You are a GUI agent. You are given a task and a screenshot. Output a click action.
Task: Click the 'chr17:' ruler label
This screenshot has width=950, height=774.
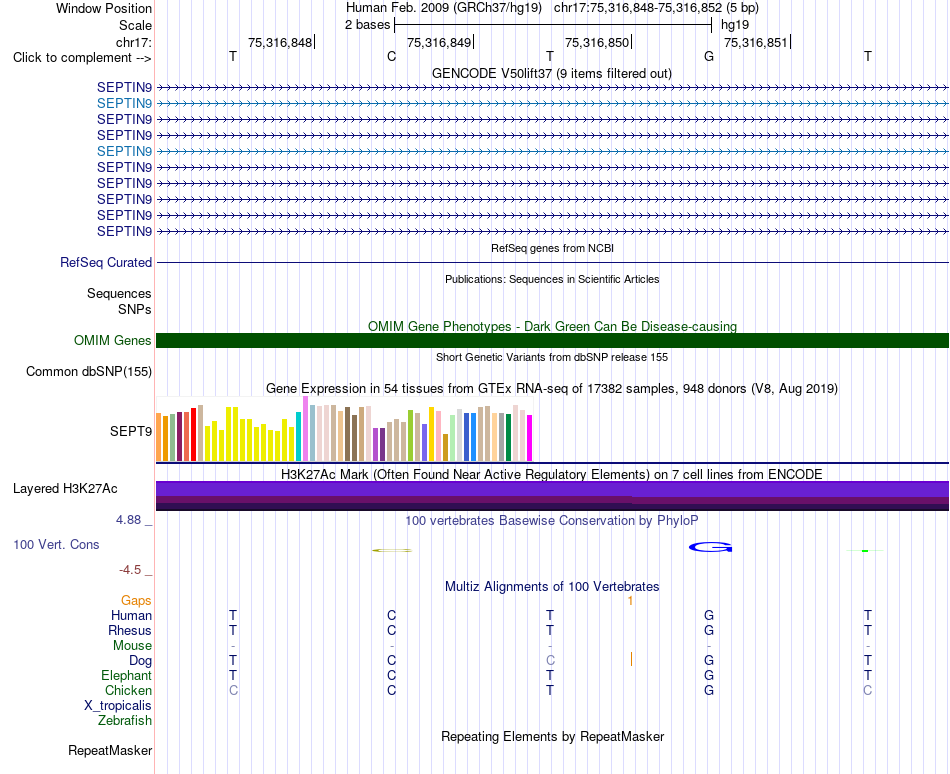point(133,42)
